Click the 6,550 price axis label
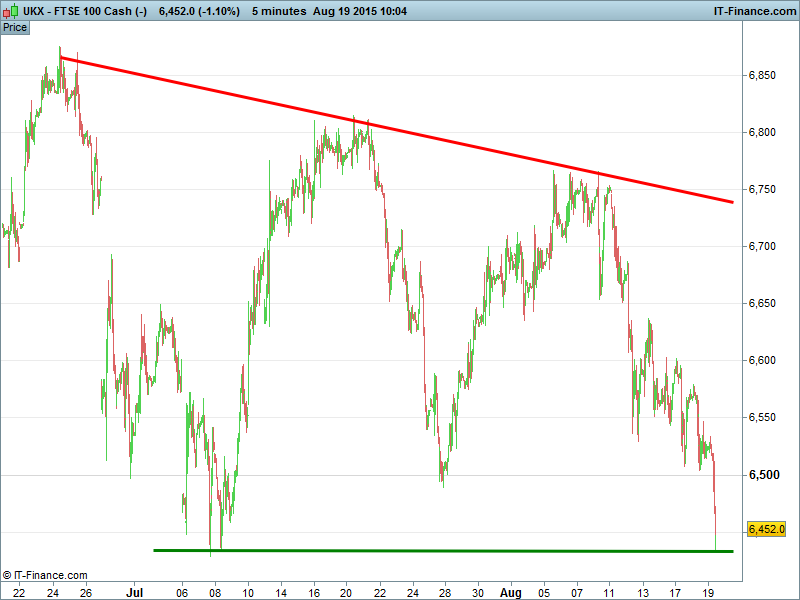The width and height of the screenshot is (800, 600). pos(762,417)
